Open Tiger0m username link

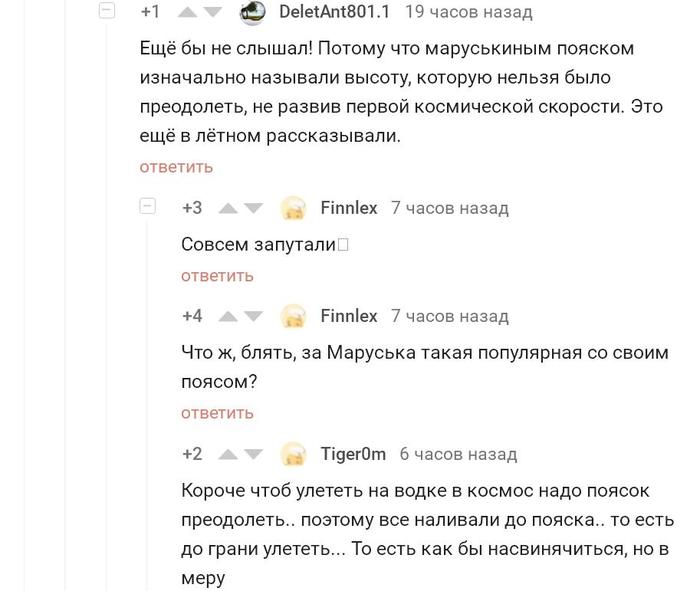click(353, 454)
